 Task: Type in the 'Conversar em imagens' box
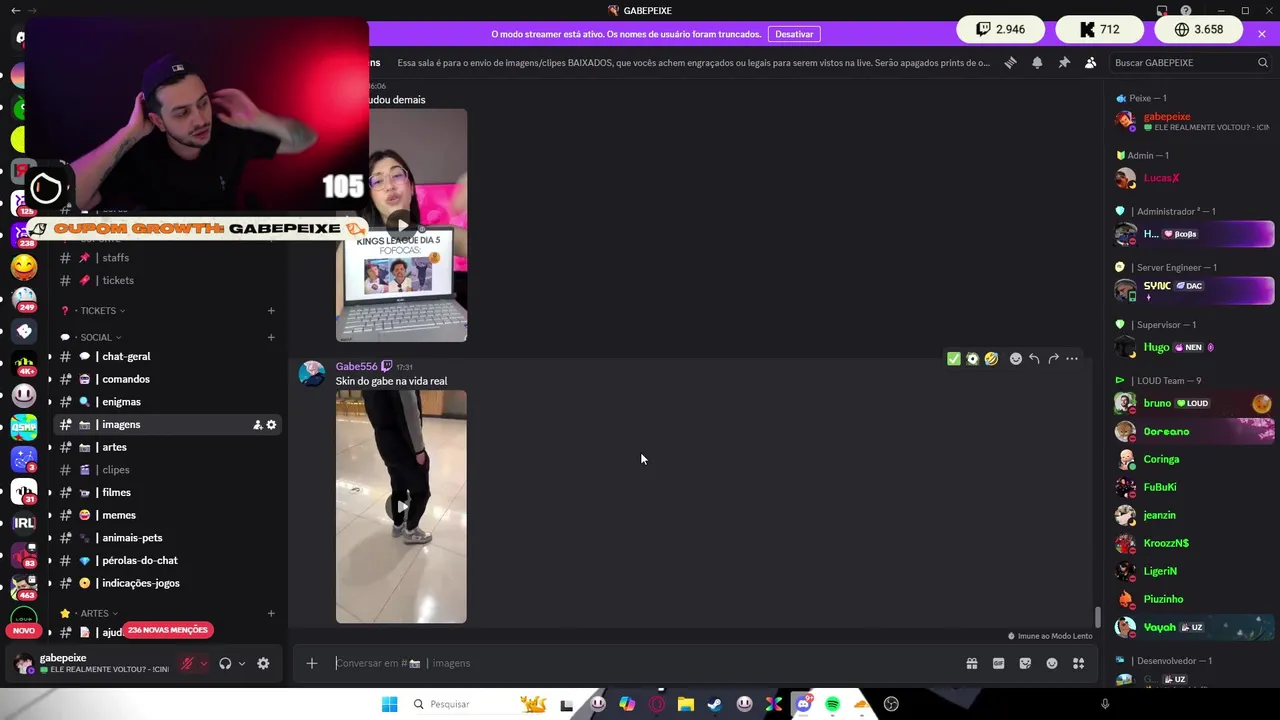[640, 663]
